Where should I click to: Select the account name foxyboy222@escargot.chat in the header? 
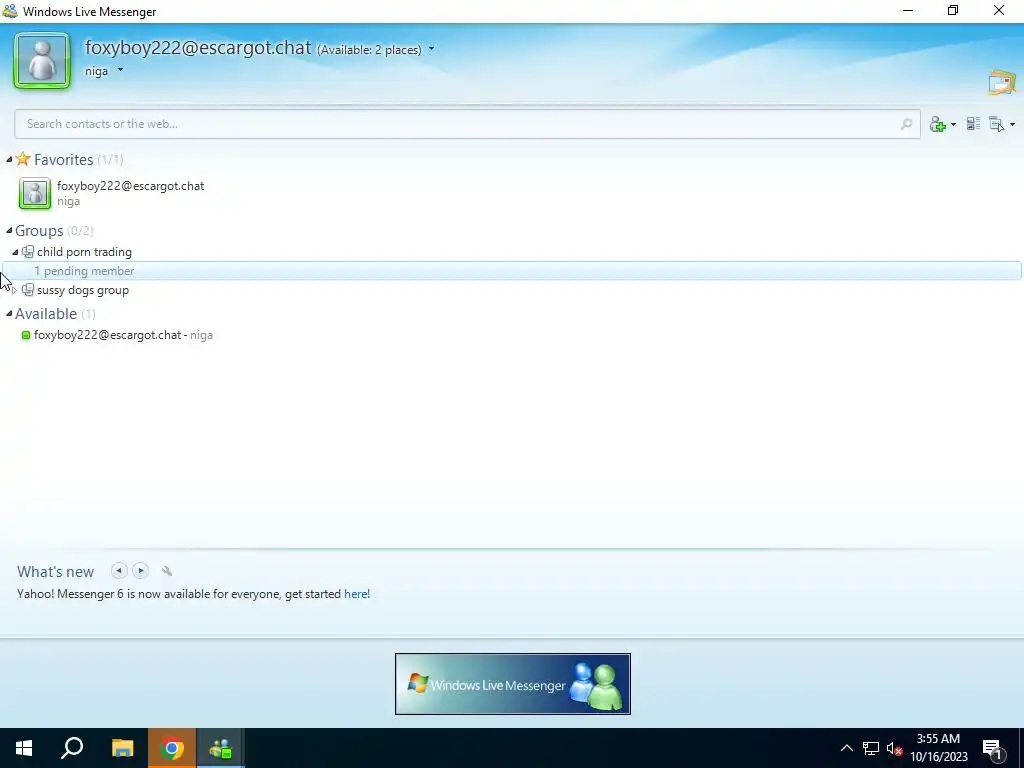198,48
